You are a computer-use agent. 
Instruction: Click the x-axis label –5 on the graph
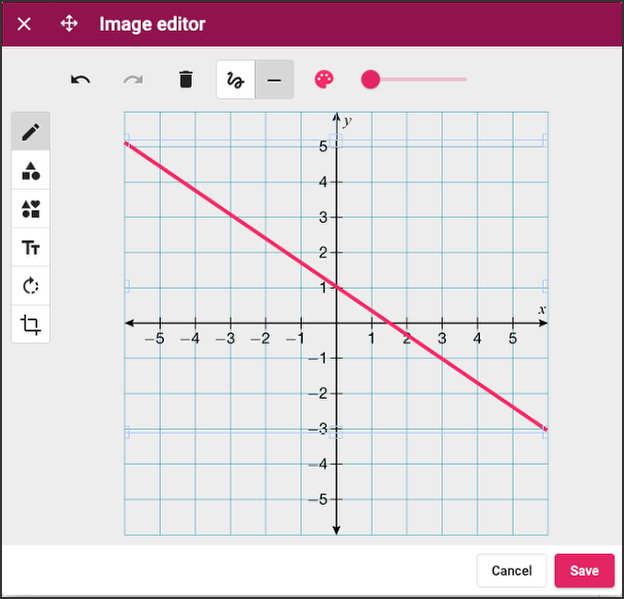[x=154, y=339]
